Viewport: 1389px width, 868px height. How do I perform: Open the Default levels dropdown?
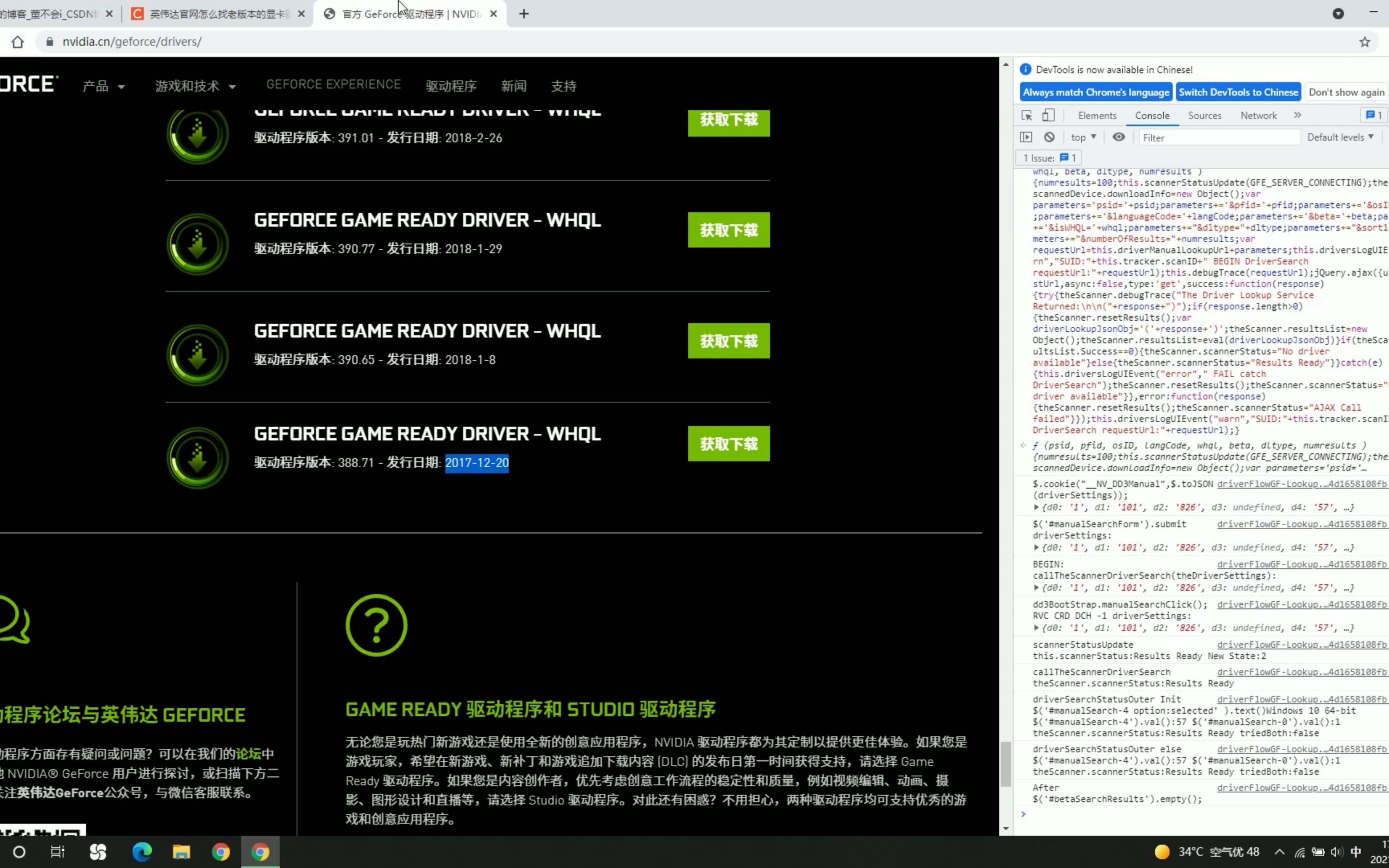click(1340, 137)
